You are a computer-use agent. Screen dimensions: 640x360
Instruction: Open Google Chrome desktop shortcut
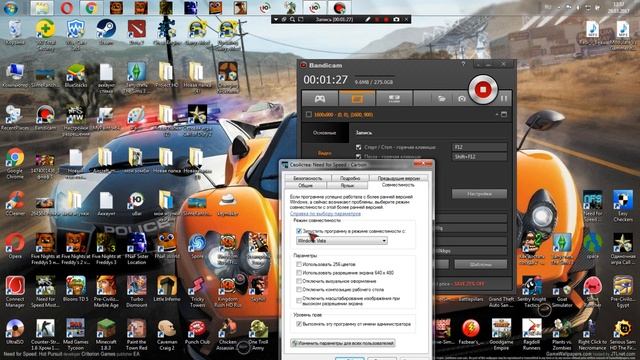pos(15,163)
